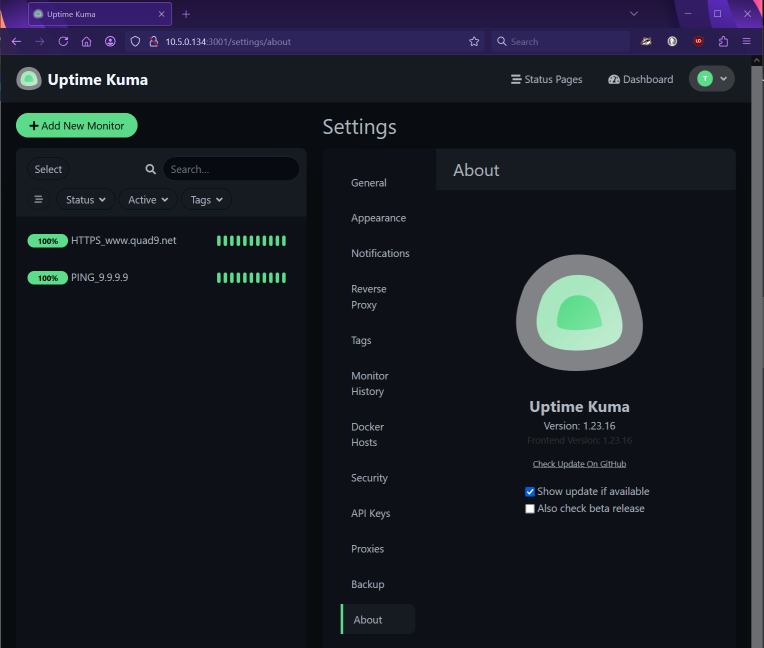Click Add New Monitor button
764x648 pixels.
[77, 126]
